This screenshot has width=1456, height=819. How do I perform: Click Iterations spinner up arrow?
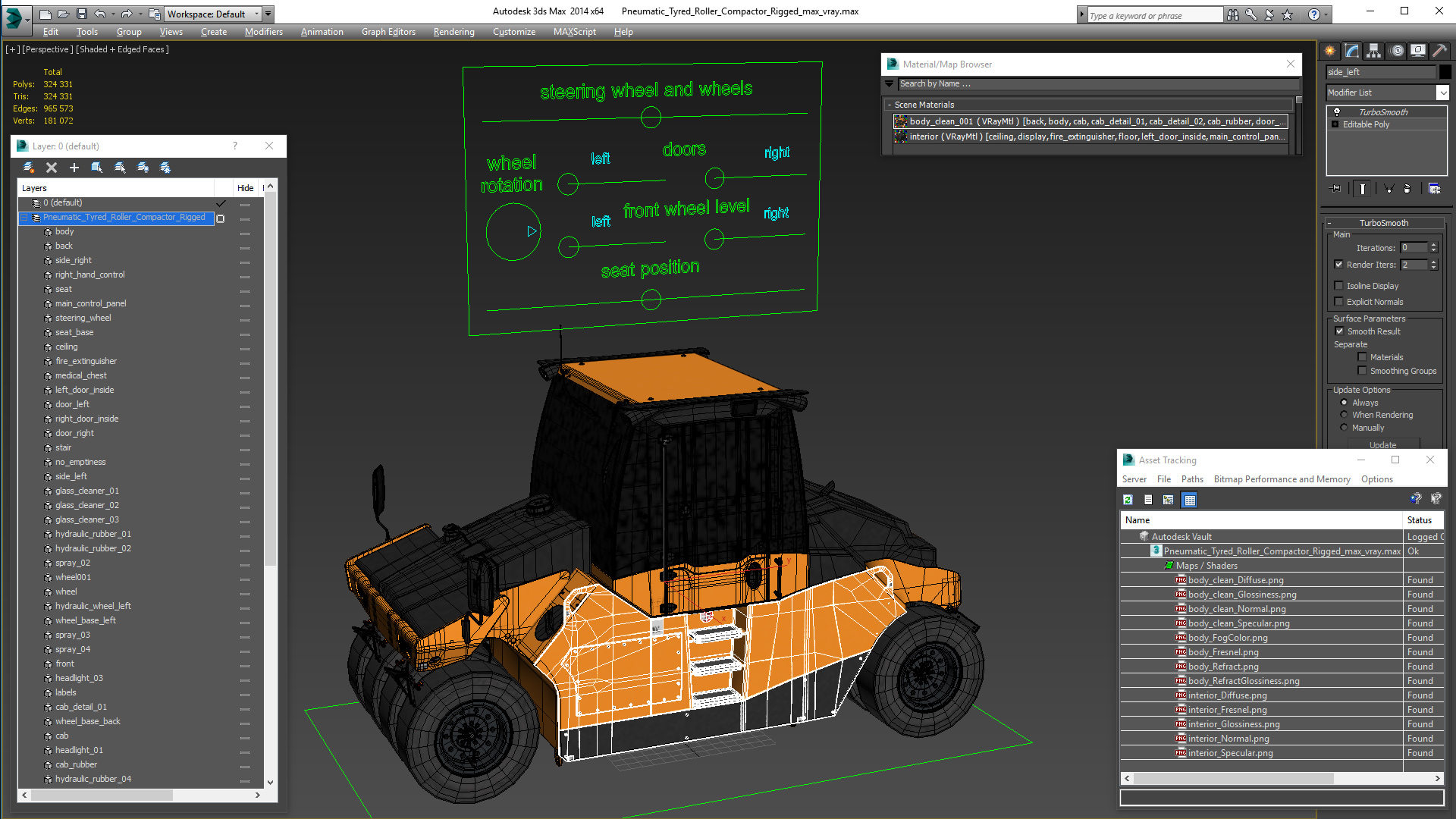[x=1433, y=245]
